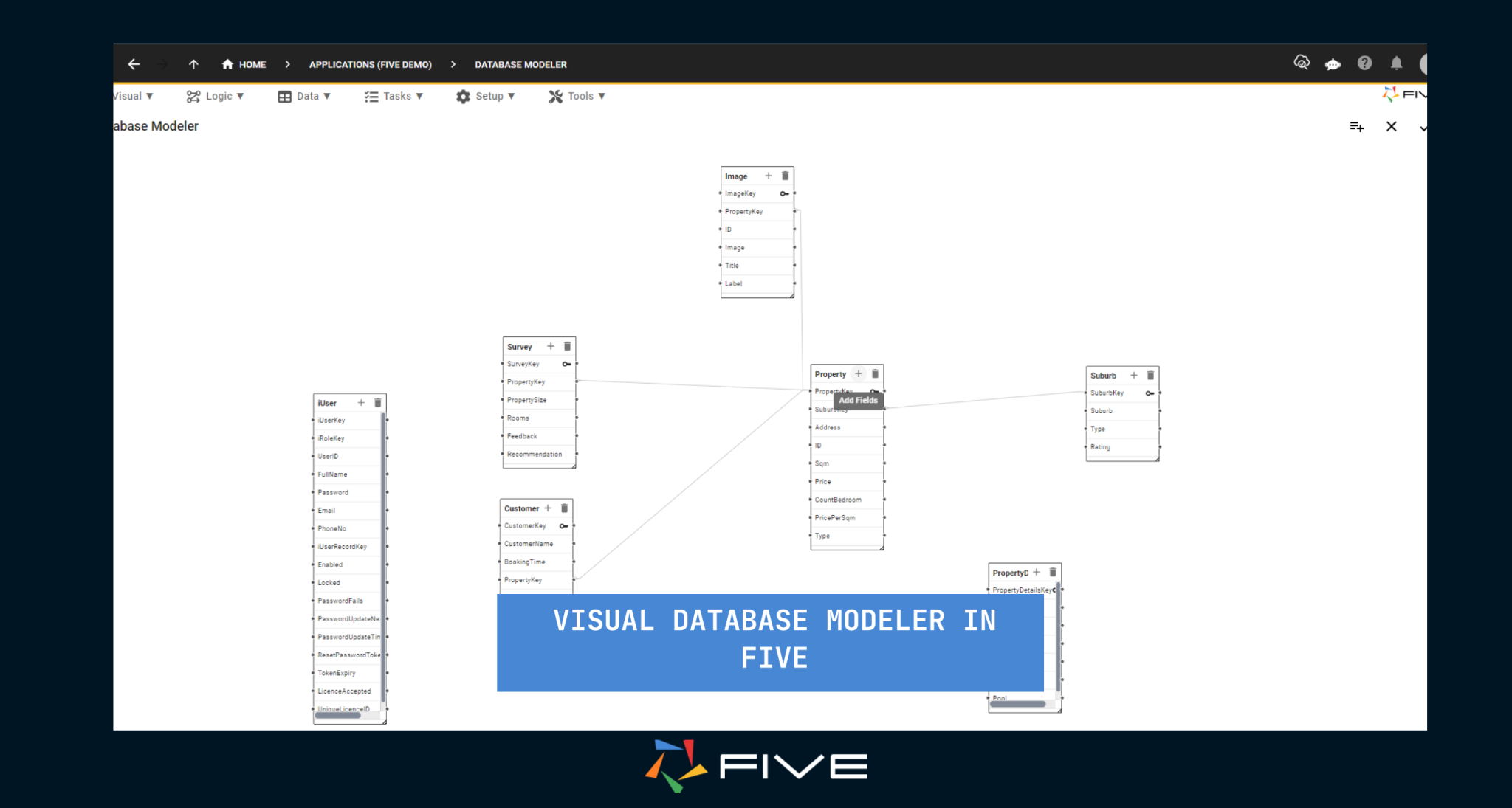1512x808 pixels.
Task: Open the Tools menu
Action: click(x=577, y=96)
